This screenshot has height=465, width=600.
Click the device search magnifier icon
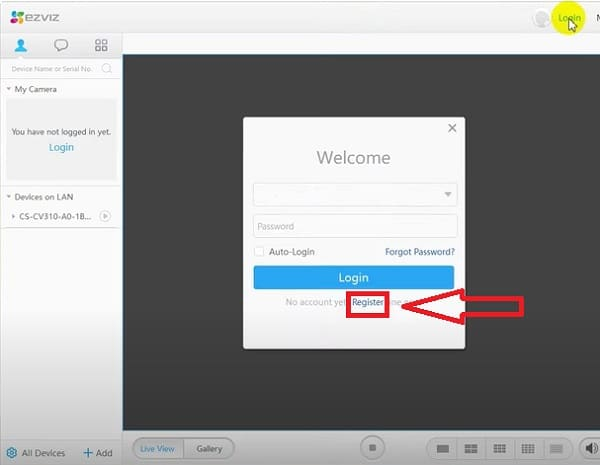(x=107, y=69)
